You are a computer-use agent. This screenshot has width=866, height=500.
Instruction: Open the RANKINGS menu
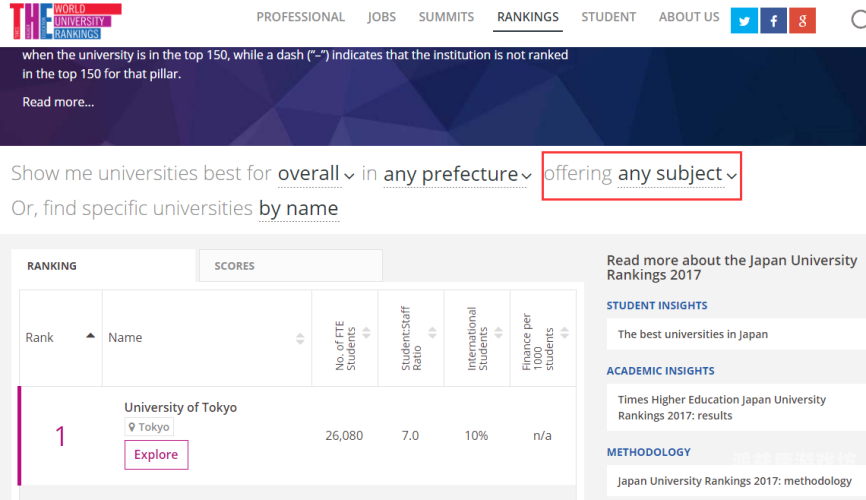tap(528, 17)
